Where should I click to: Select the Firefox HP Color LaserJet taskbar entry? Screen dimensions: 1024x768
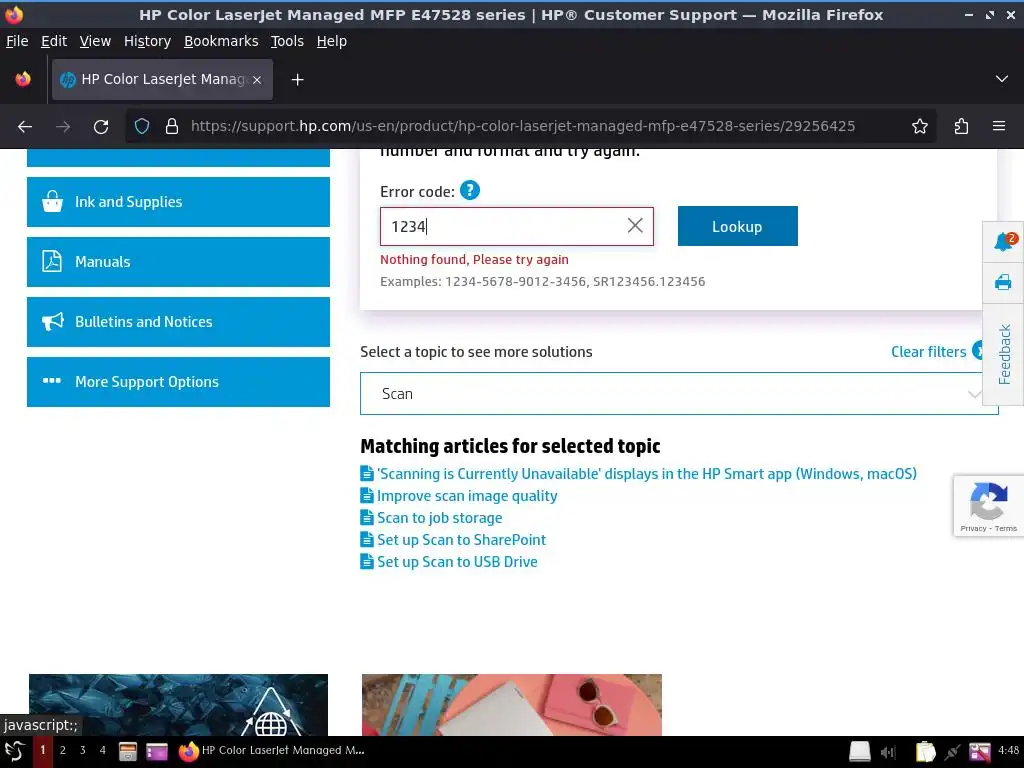click(x=272, y=751)
